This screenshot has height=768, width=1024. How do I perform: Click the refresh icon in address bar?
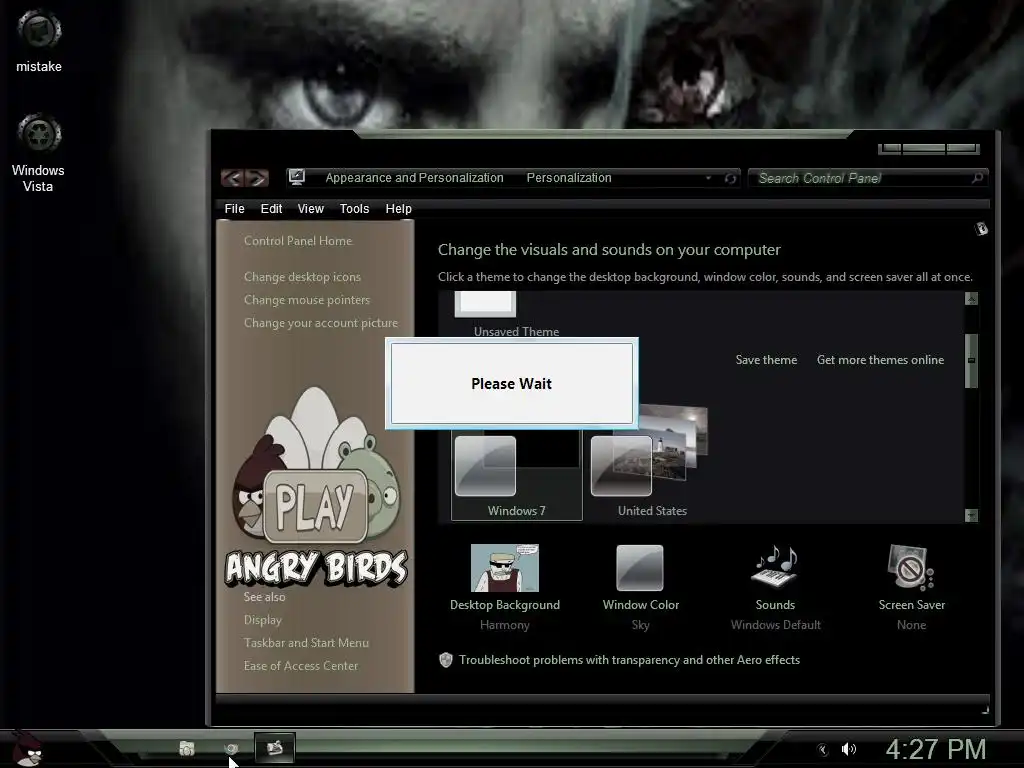[x=730, y=178]
